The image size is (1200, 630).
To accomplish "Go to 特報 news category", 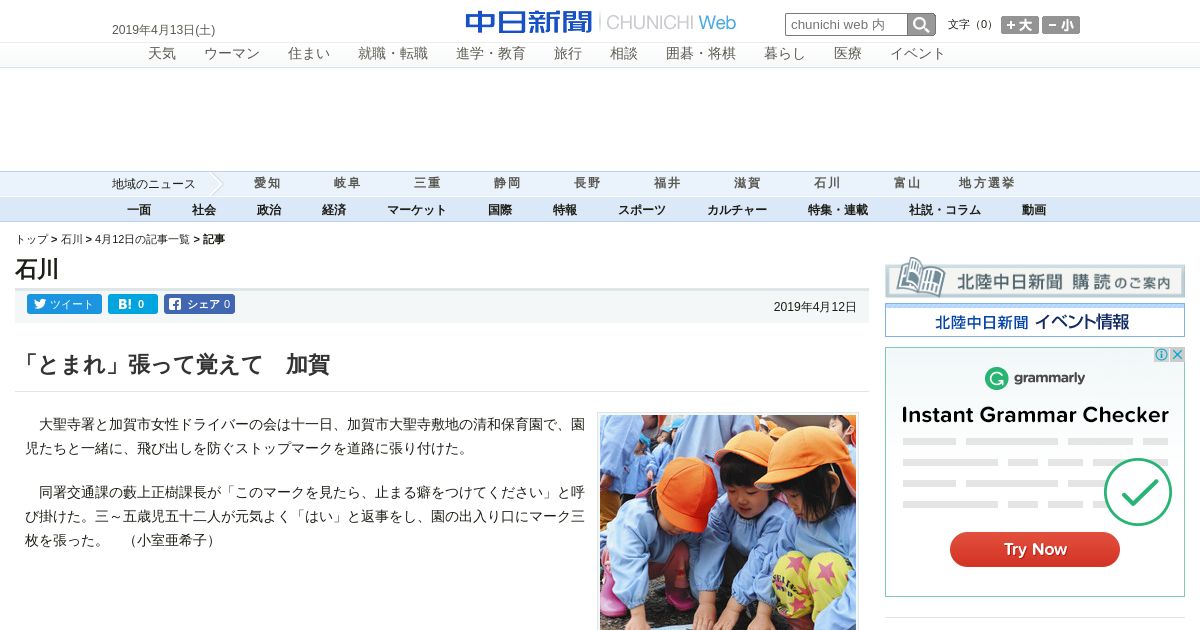I will pyautogui.click(x=565, y=210).
